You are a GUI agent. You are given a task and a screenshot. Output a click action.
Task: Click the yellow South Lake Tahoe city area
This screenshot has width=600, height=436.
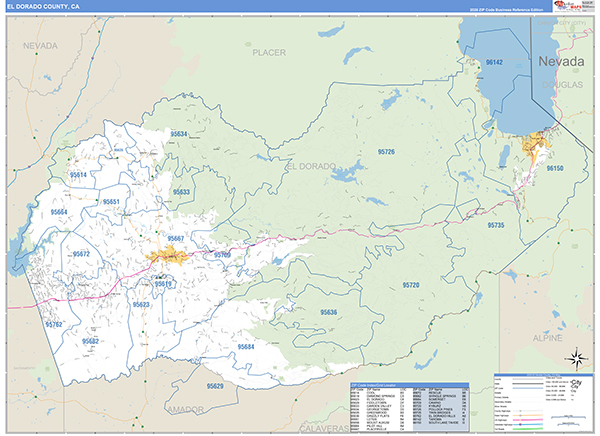tap(536, 142)
